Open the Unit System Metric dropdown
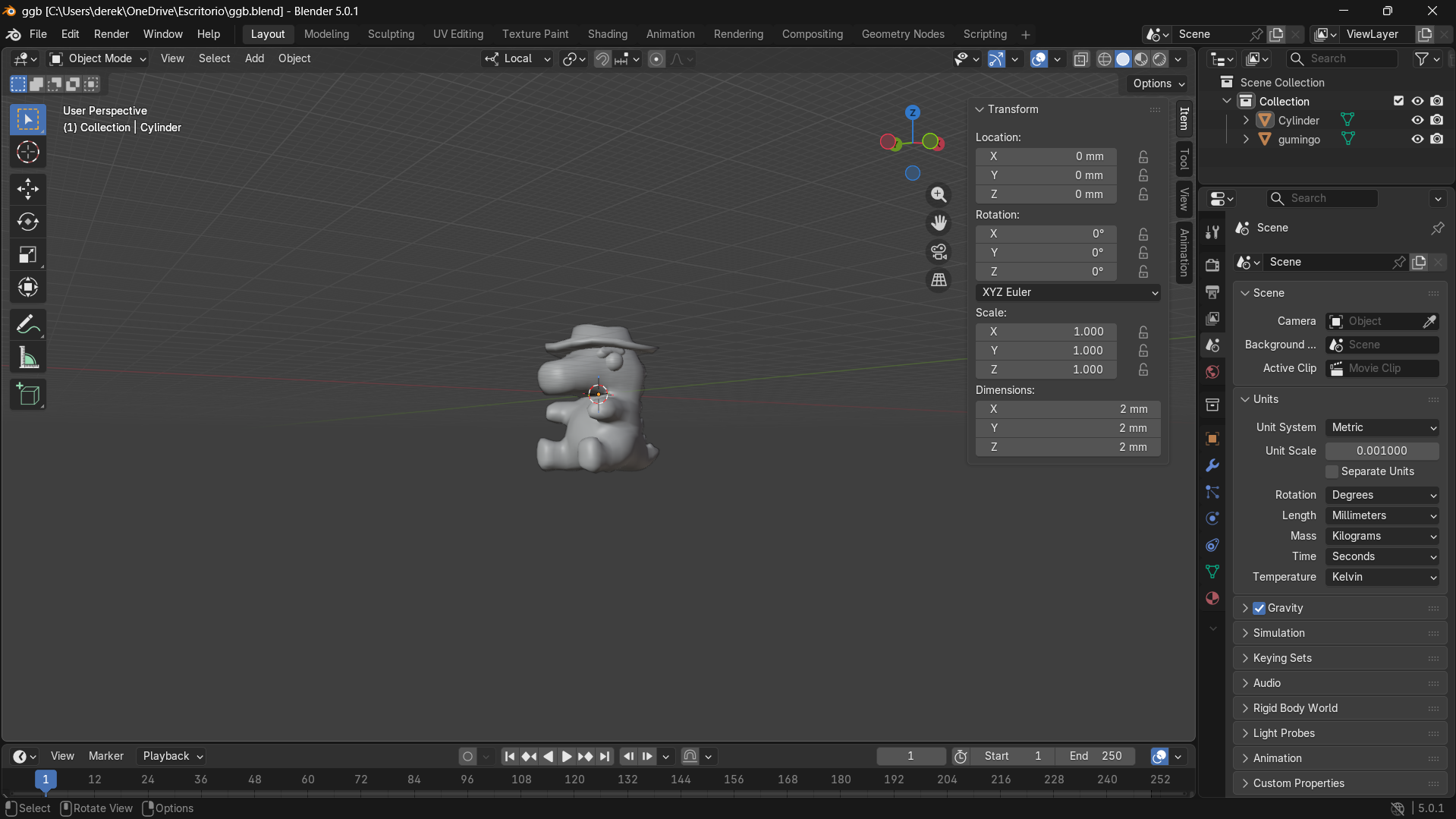Screen dimensions: 1456x819 tap(1382, 427)
